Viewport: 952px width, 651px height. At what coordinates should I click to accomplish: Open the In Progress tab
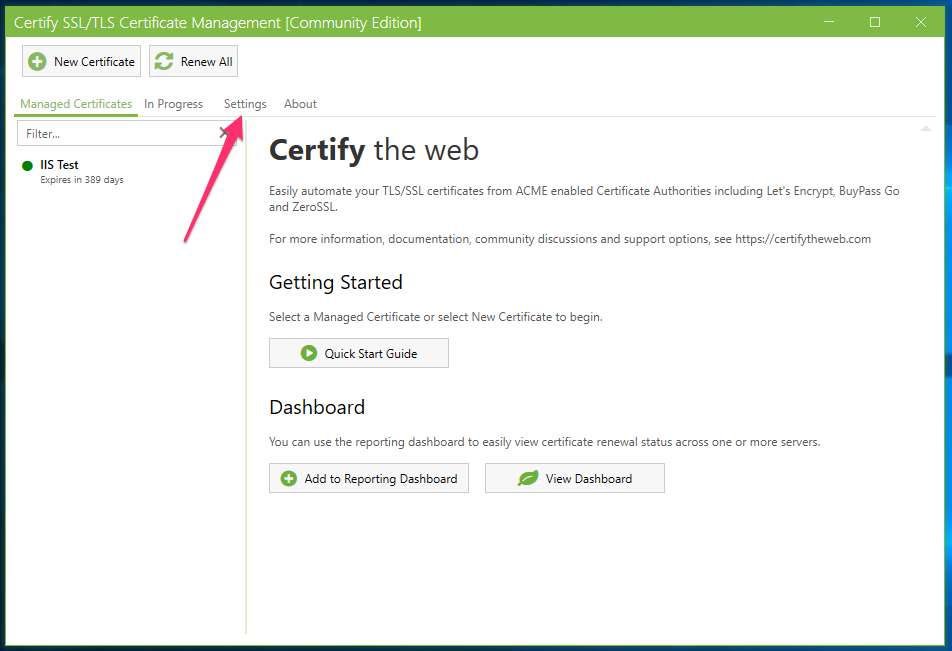tap(174, 104)
